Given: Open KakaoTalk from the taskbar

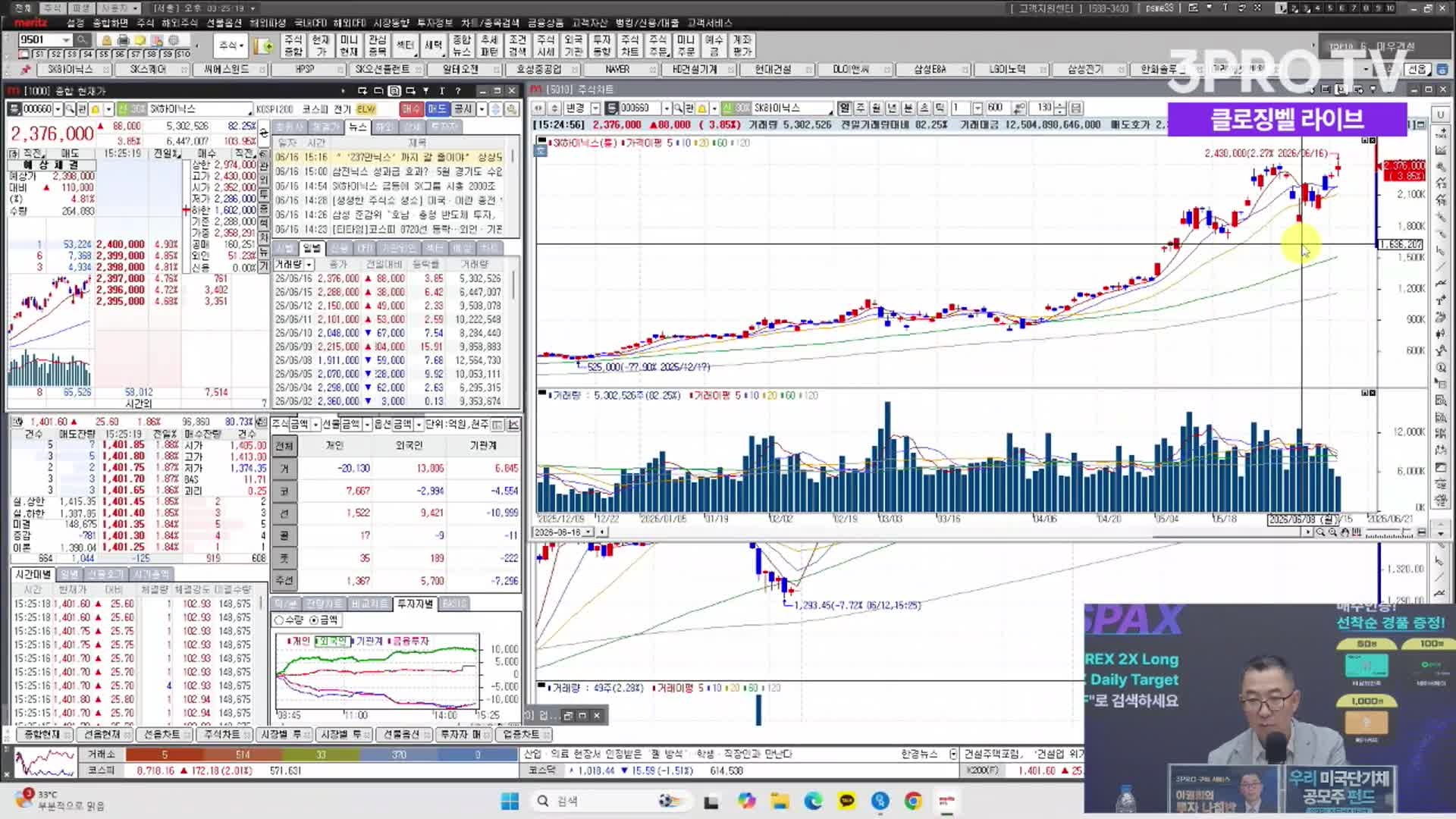Looking at the screenshot, I should click(846, 801).
